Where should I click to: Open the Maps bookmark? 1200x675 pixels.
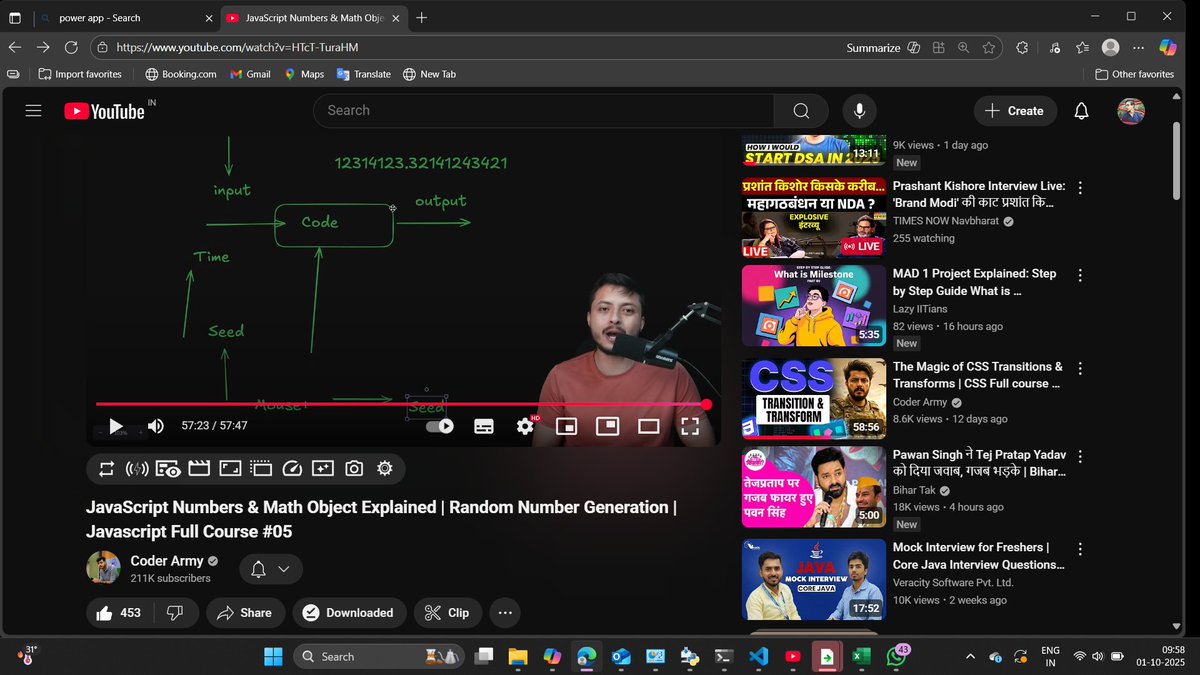point(304,74)
